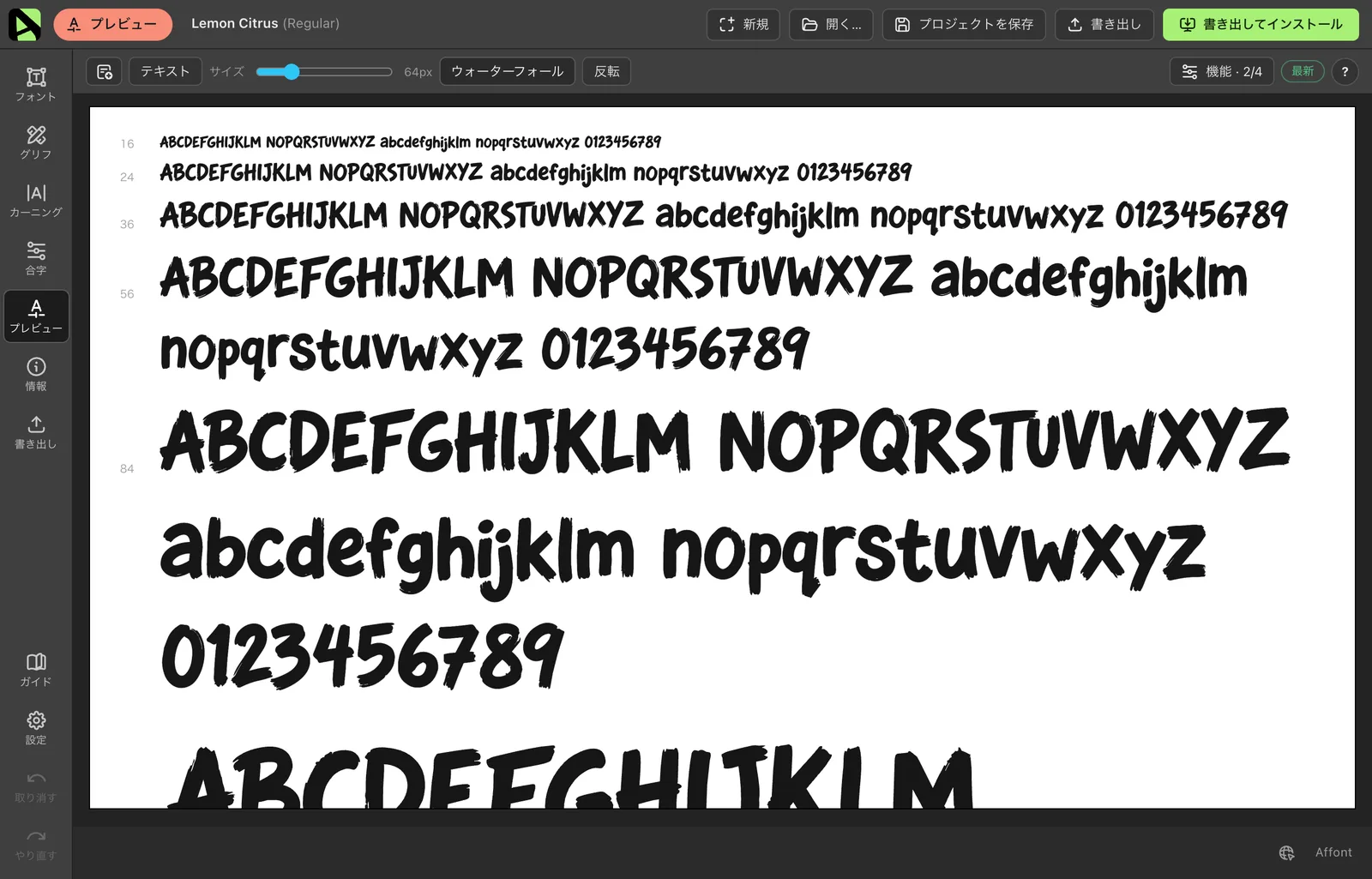Open the 合字 ligatures panel

[x=36, y=258]
